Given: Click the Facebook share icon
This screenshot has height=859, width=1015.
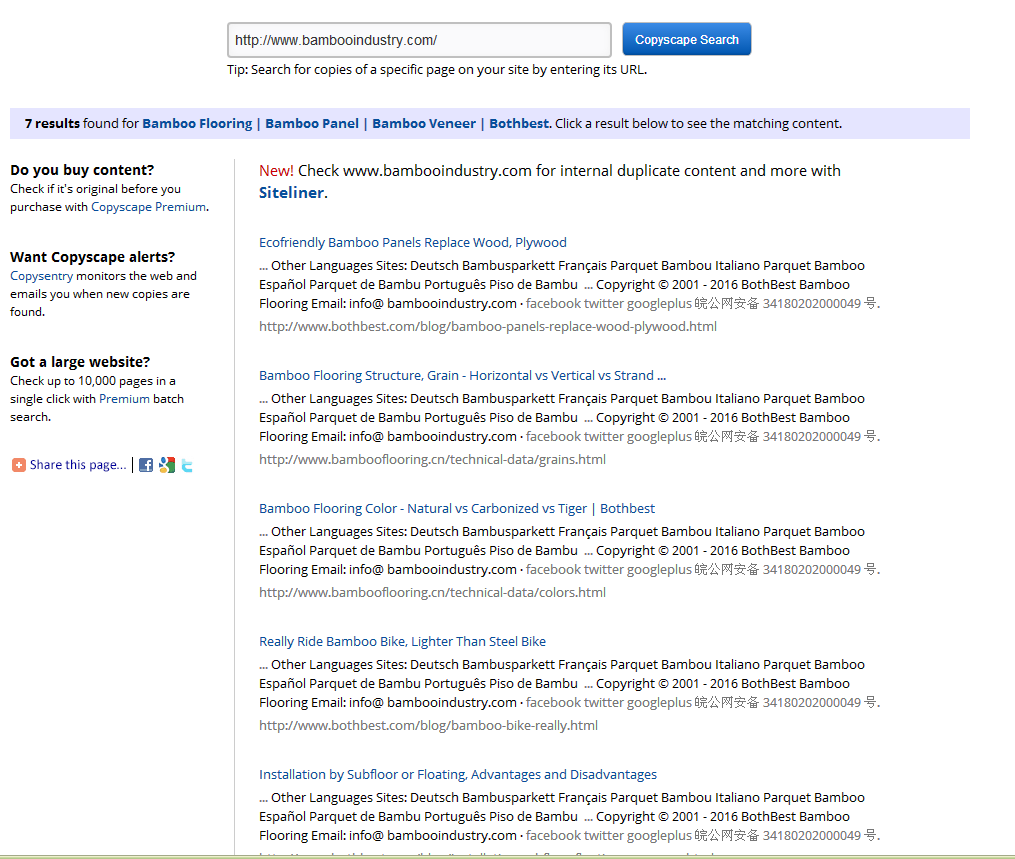Looking at the screenshot, I should 146,465.
